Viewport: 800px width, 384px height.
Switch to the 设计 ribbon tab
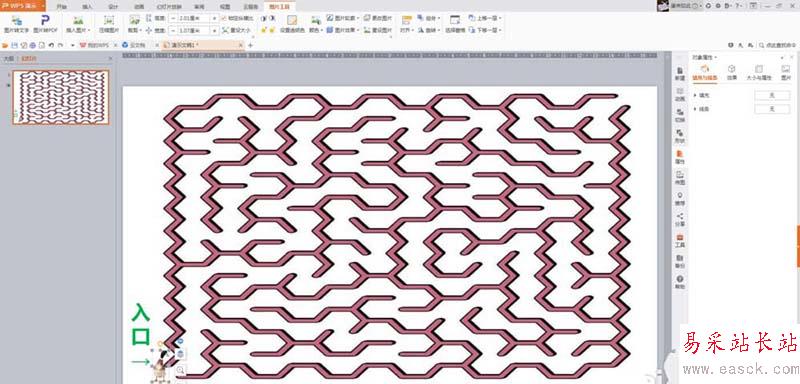[x=113, y=7]
